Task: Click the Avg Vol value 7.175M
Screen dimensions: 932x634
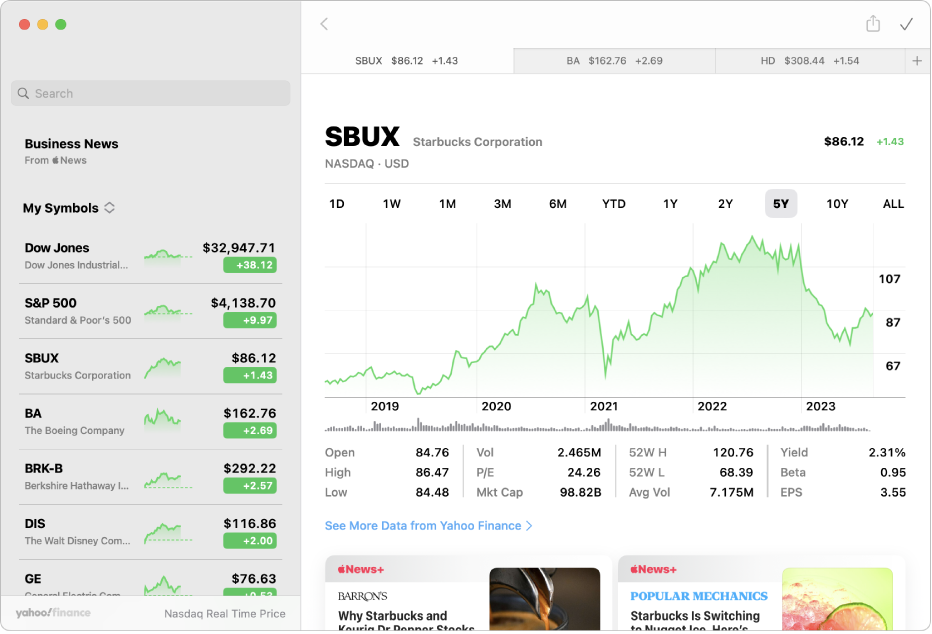Action: point(731,493)
